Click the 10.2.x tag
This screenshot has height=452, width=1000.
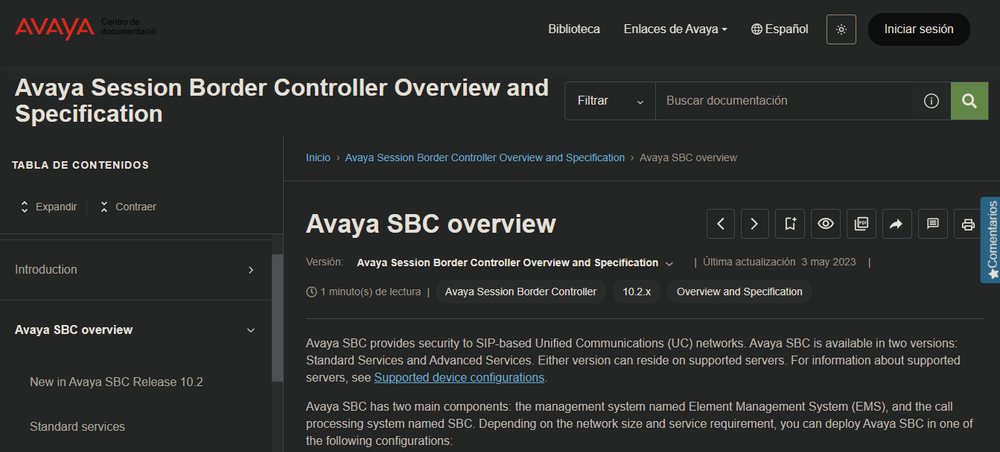pyautogui.click(x=636, y=292)
